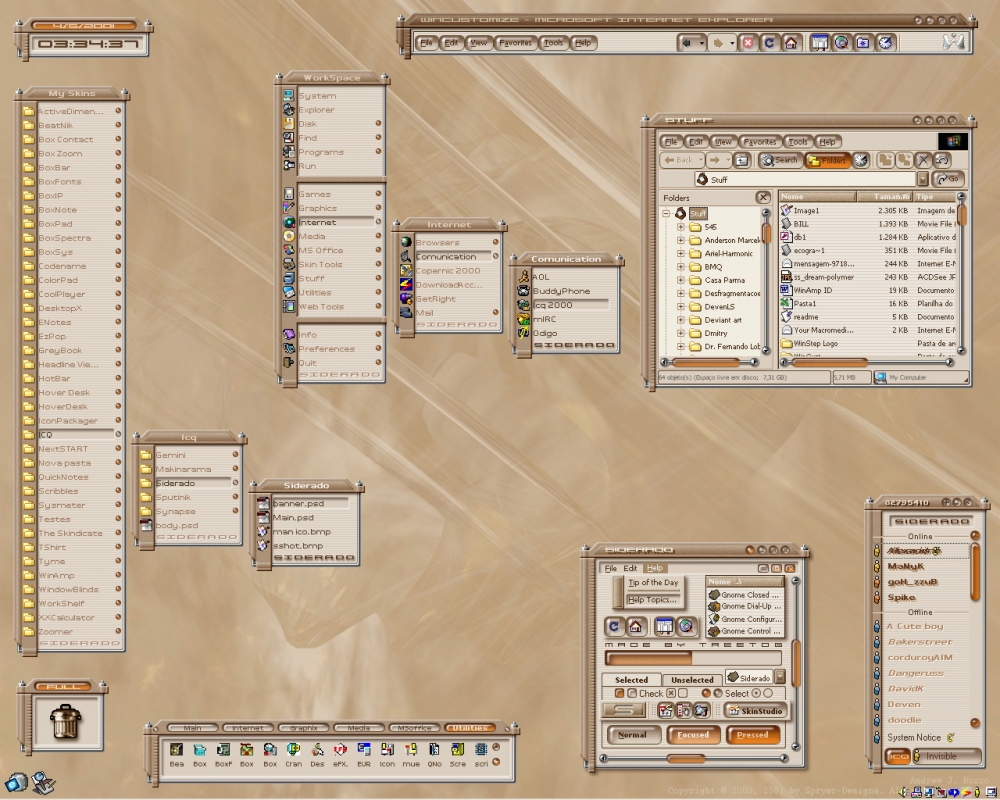The image size is (1000, 800).
Task: Expand the Dmitry folder node
Action: (680, 333)
